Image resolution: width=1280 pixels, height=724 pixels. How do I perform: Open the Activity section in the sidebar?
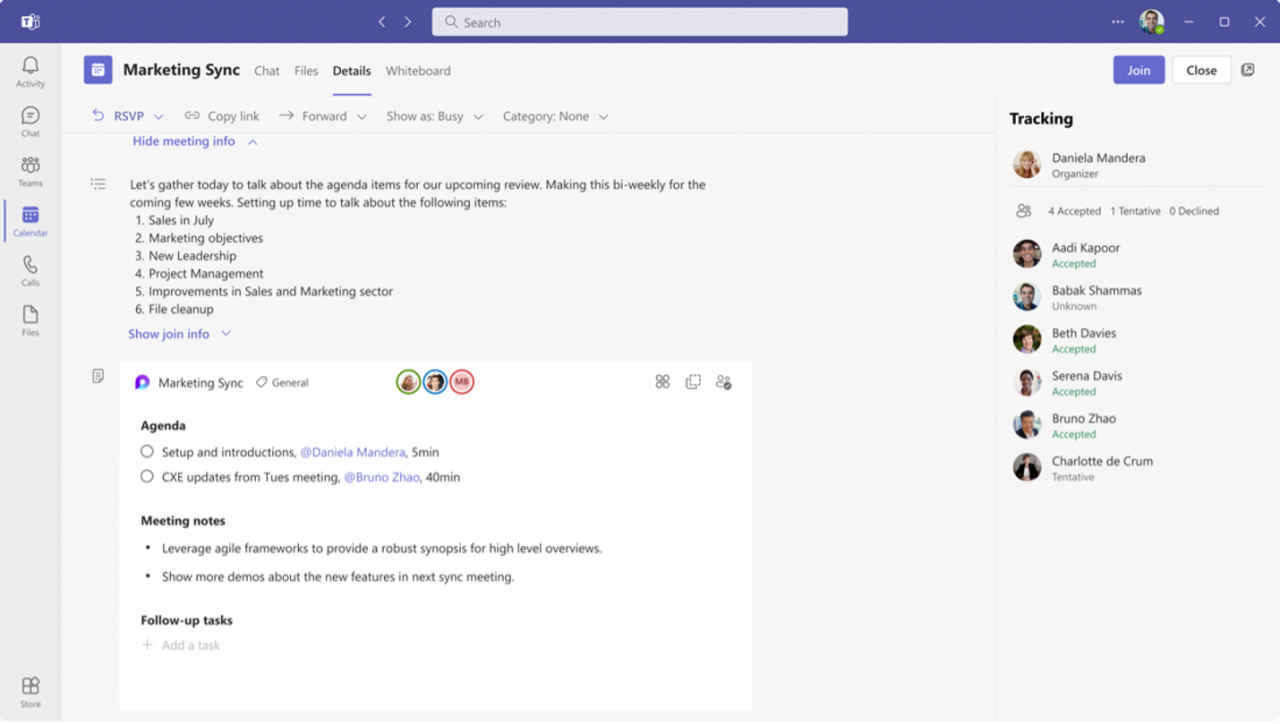(x=30, y=68)
